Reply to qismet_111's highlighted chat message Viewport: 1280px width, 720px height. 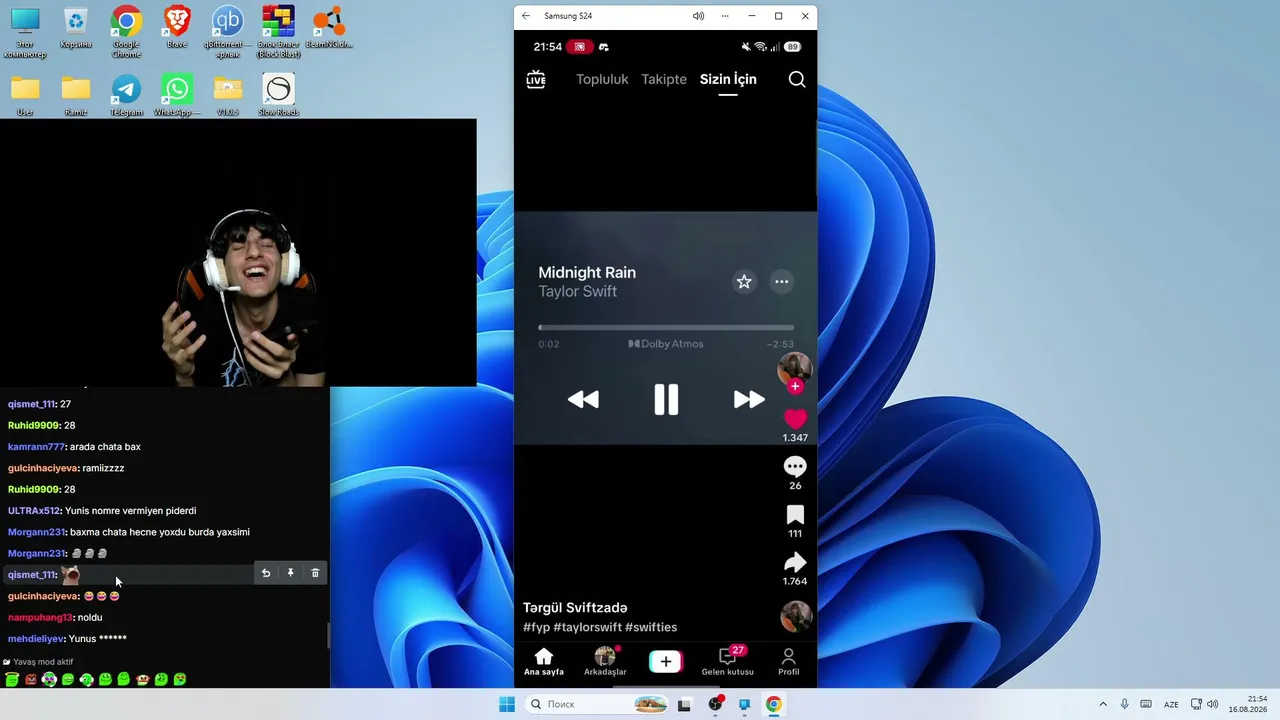266,573
